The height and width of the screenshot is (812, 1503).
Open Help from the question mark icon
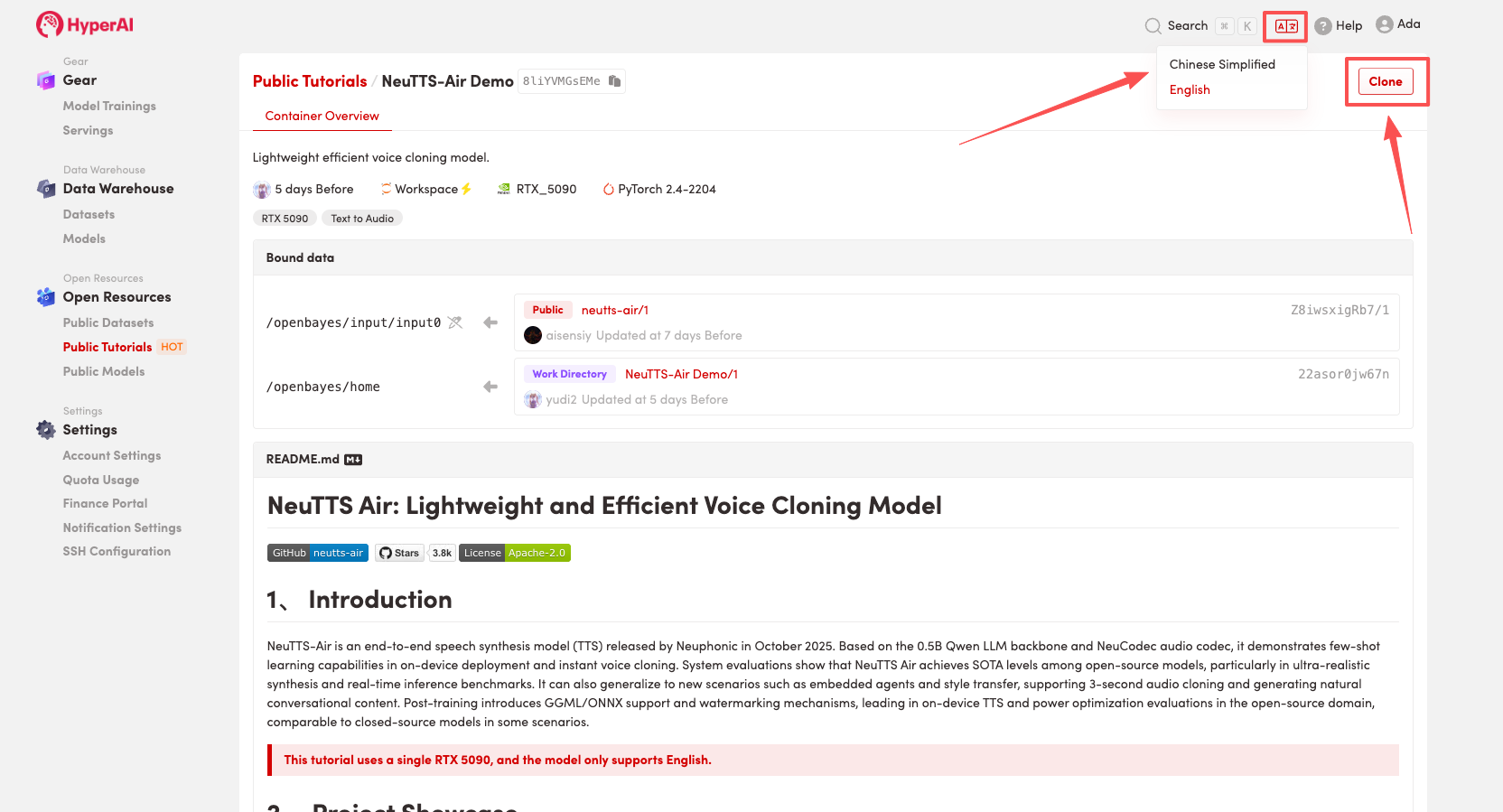coord(1322,26)
